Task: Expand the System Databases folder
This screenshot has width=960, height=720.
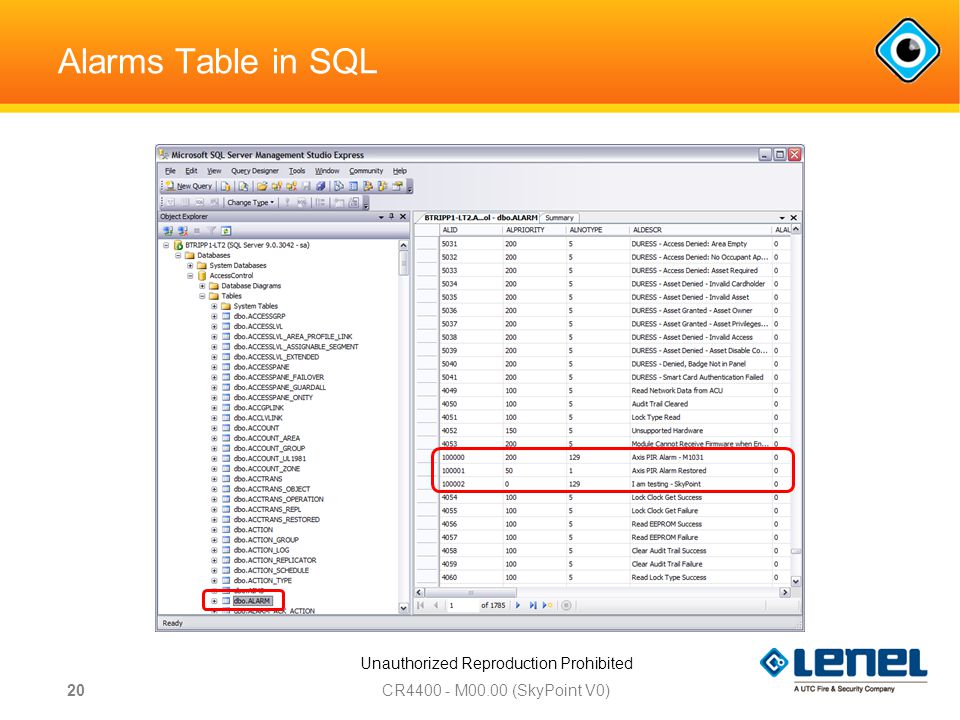Action: click(190, 266)
